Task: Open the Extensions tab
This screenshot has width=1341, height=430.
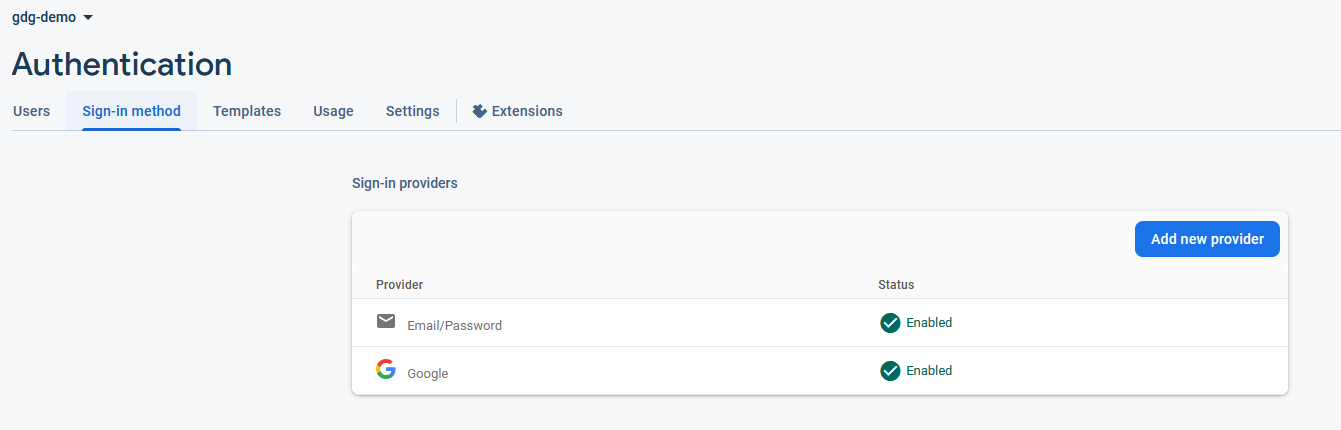Action: (527, 111)
